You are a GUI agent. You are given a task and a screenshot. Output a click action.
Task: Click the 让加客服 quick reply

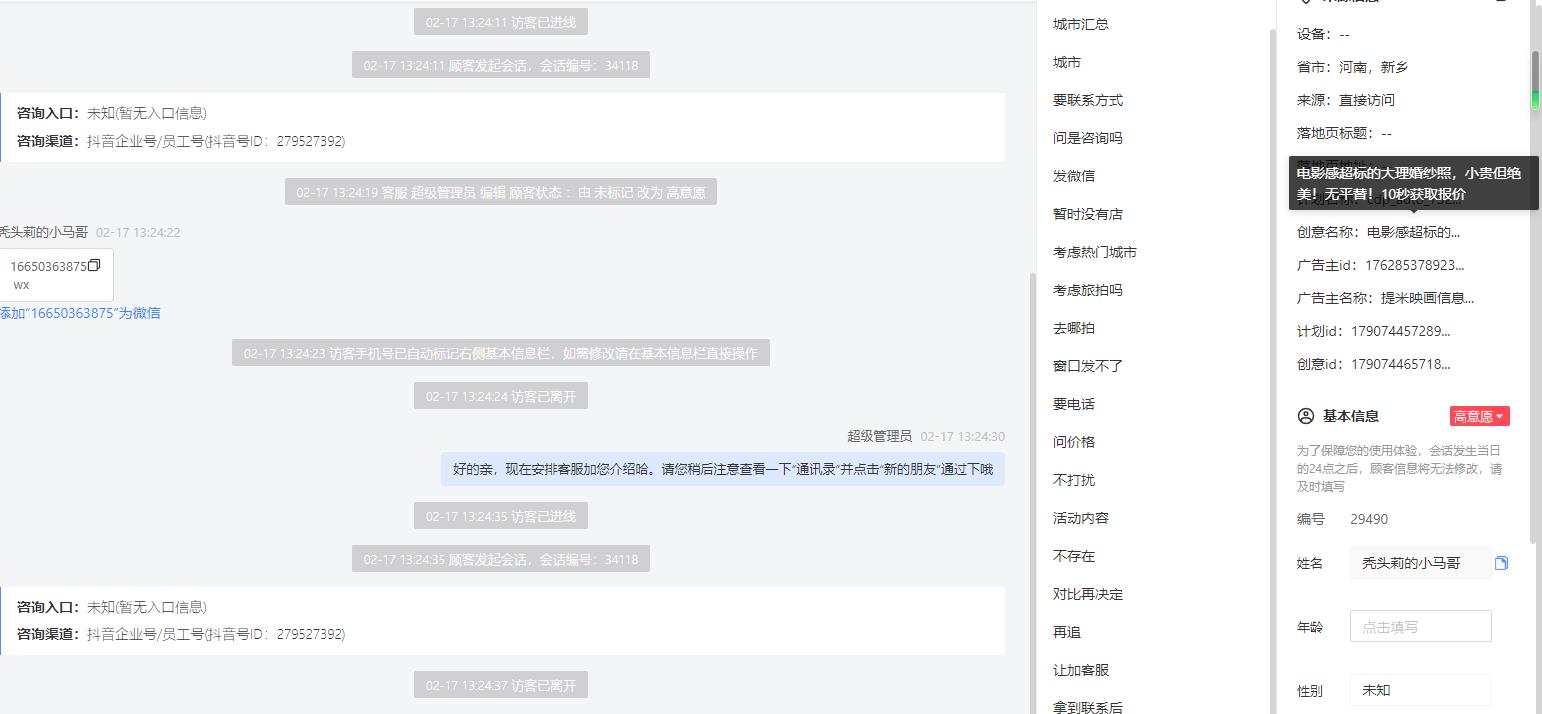click(1081, 670)
